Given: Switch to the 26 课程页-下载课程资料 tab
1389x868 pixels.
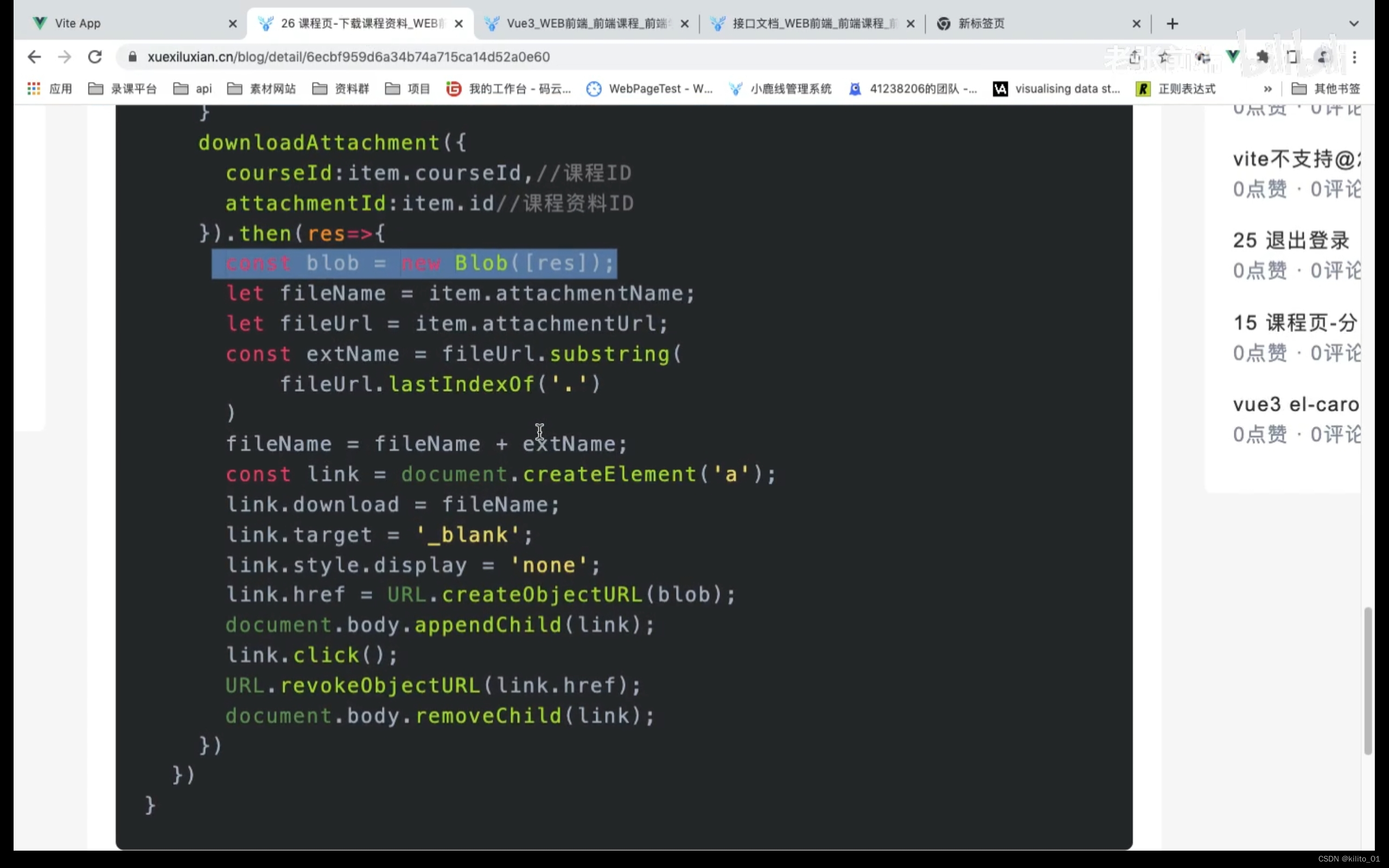Looking at the screenshot, I should pos(361,23).
